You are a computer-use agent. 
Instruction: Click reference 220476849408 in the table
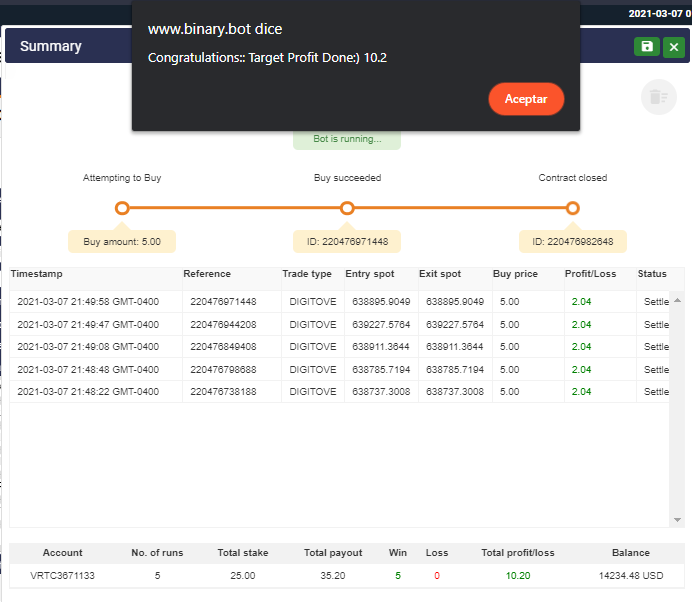tap(223, 347)
